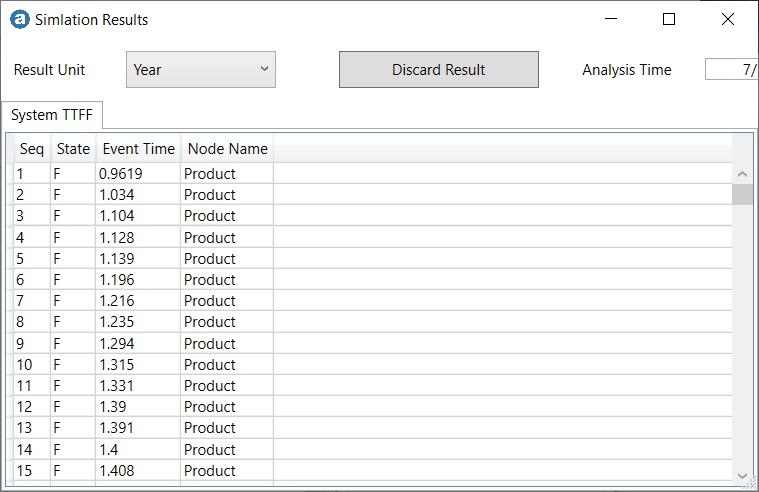
Task: Maximize the Simlation Results window
Action: point(669,19)
